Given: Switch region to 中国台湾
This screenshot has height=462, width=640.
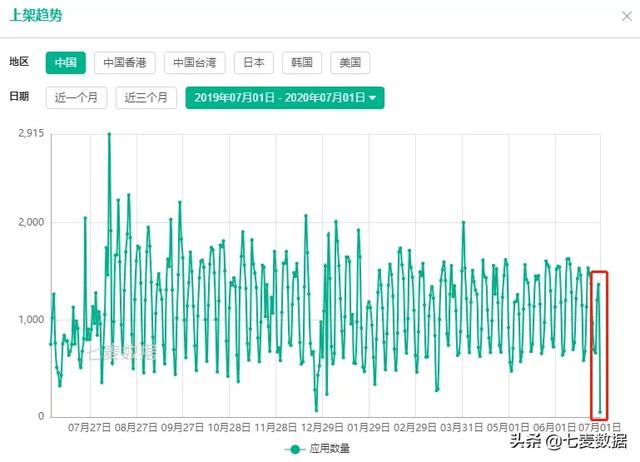Looking at the screenshot, I should (195, 63).
